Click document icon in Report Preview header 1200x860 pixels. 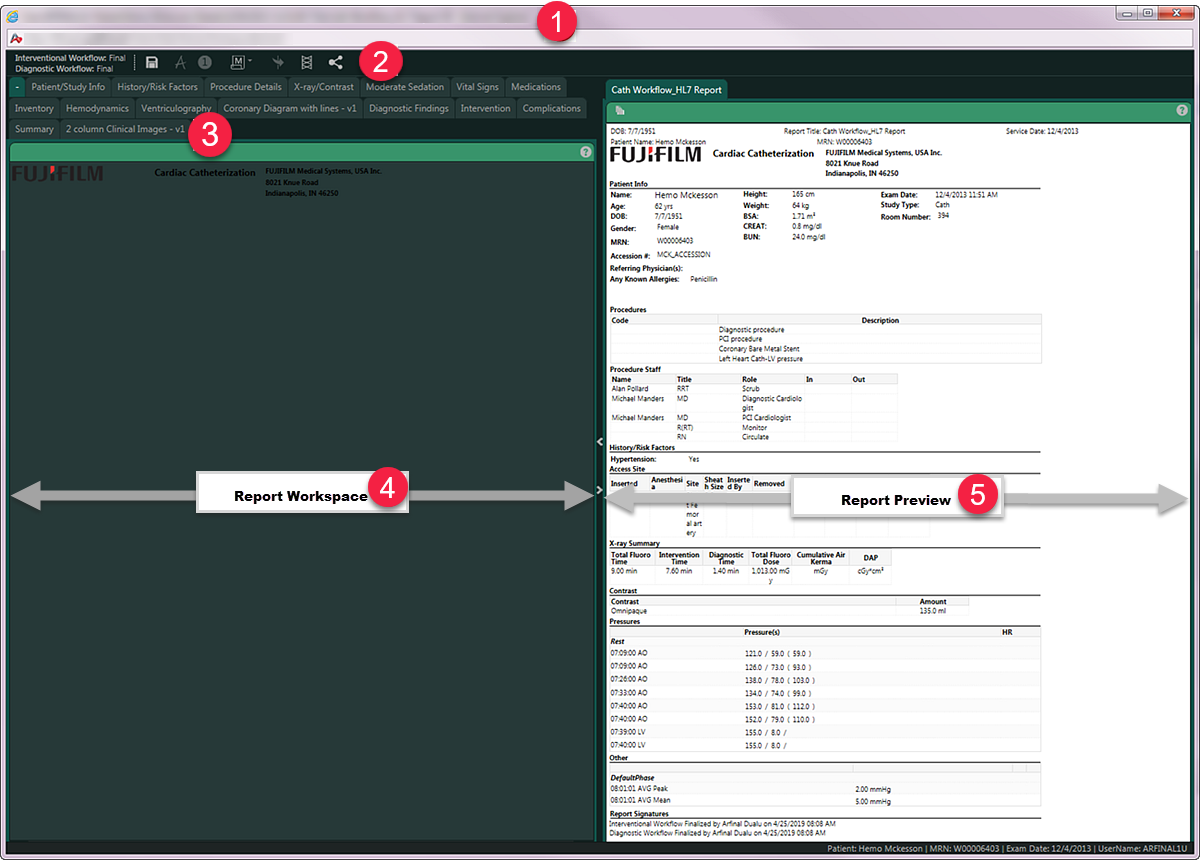620,110
